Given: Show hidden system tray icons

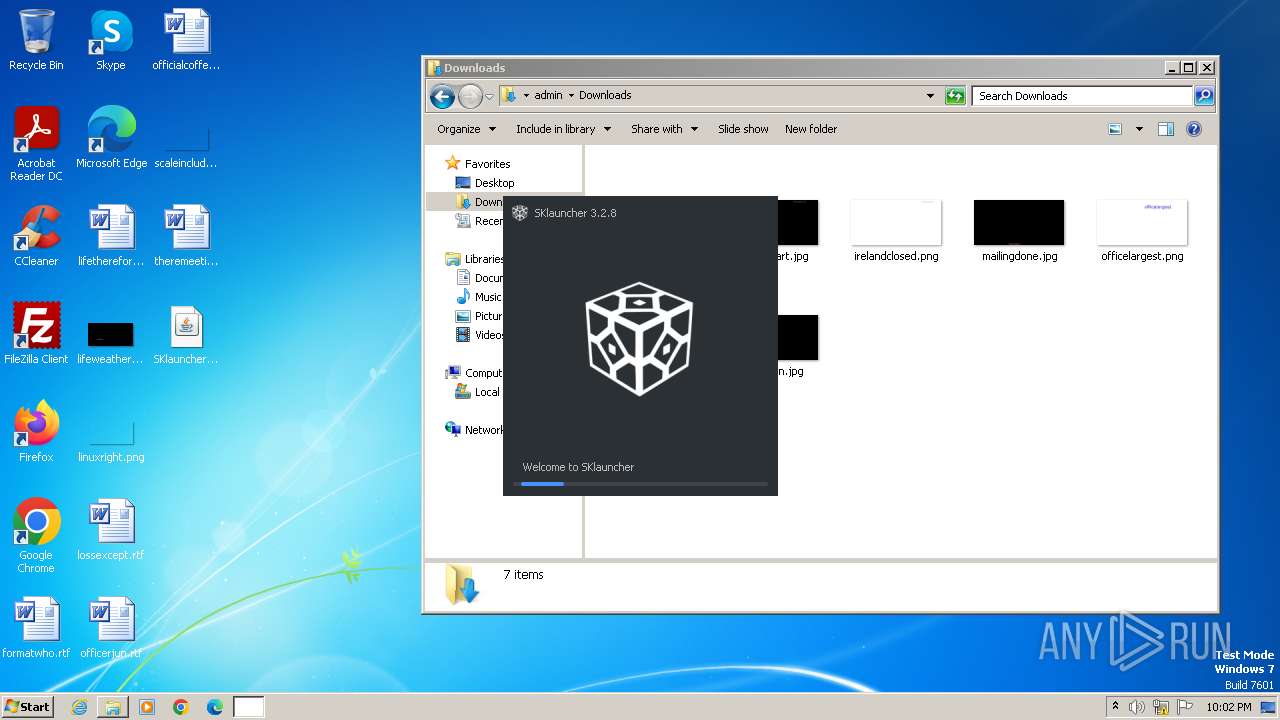Looking at the screenshot, I should pyautogui.click(x=1115, y=706).
